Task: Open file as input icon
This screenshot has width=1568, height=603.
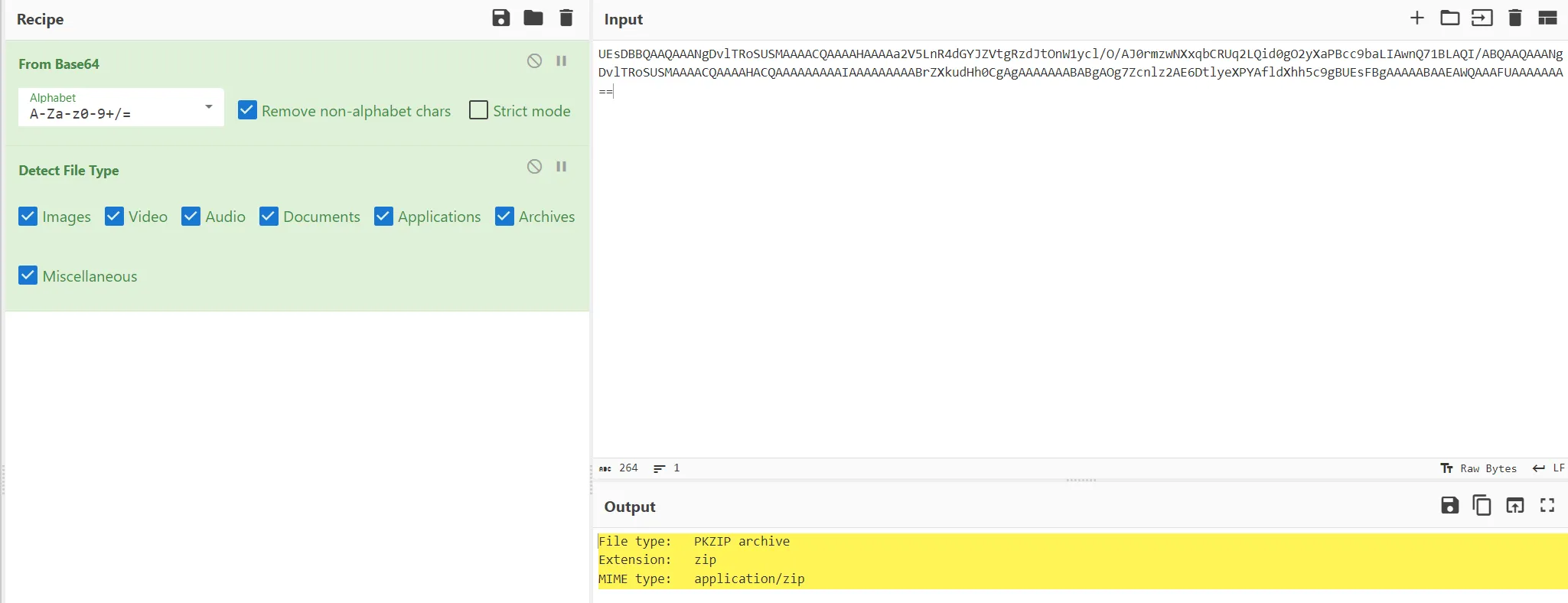Action: point(1449,18)
